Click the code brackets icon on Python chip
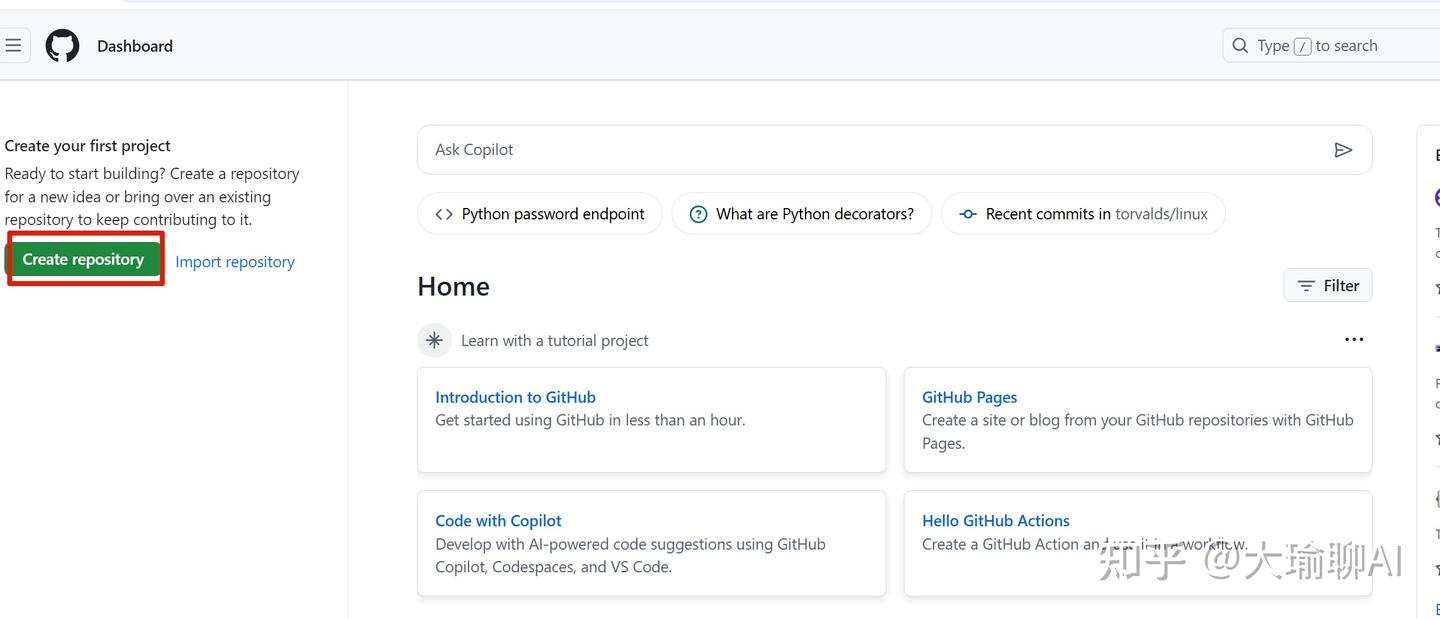 (444, 214)
